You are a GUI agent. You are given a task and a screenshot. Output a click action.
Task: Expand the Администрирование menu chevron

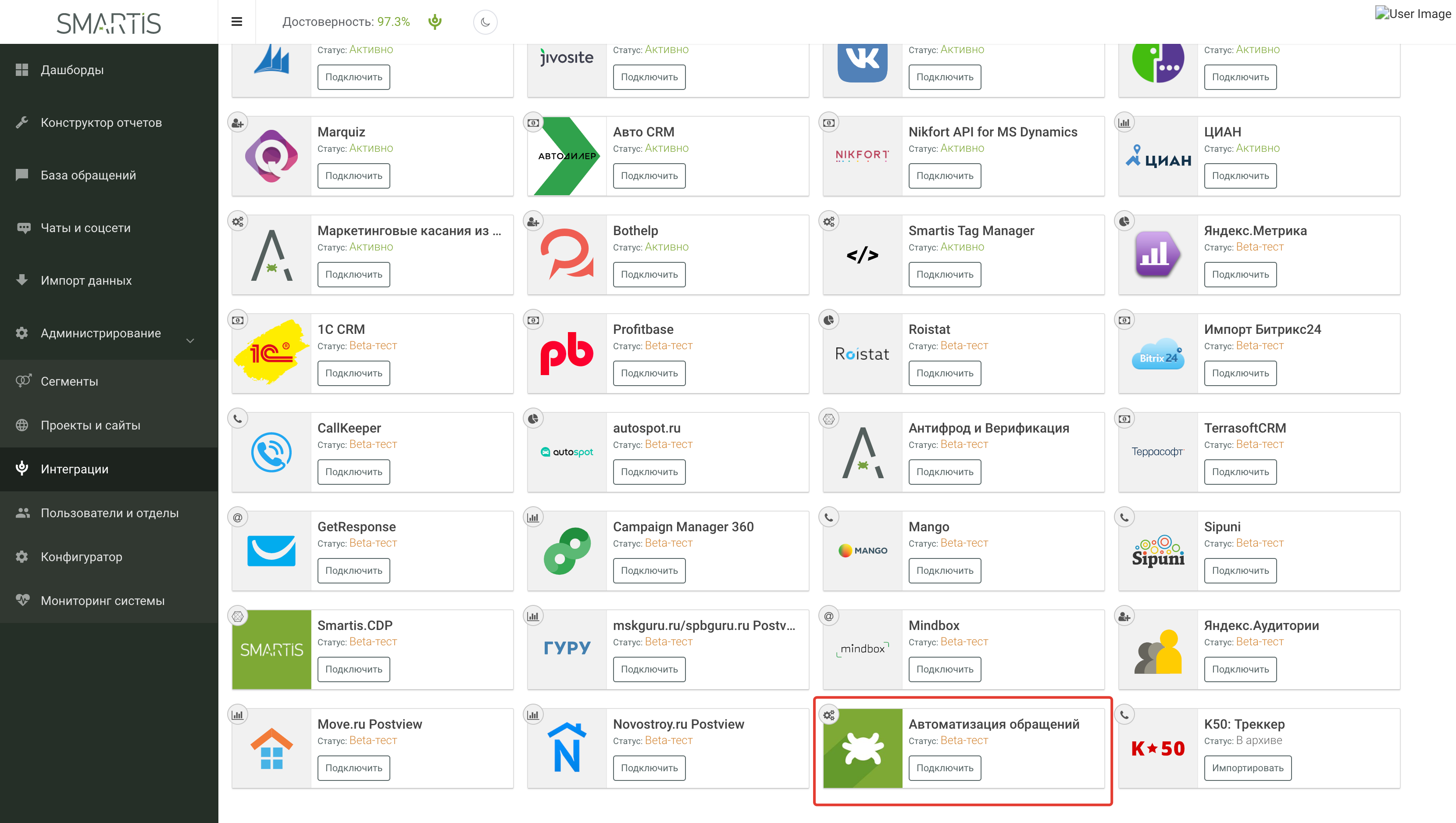tap(190, 341)
